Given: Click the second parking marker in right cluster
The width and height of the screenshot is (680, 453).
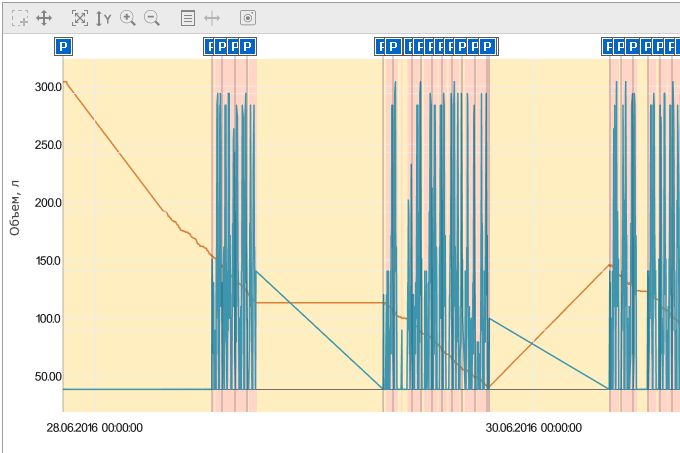Looking at the screenshot, I should 620,46.
